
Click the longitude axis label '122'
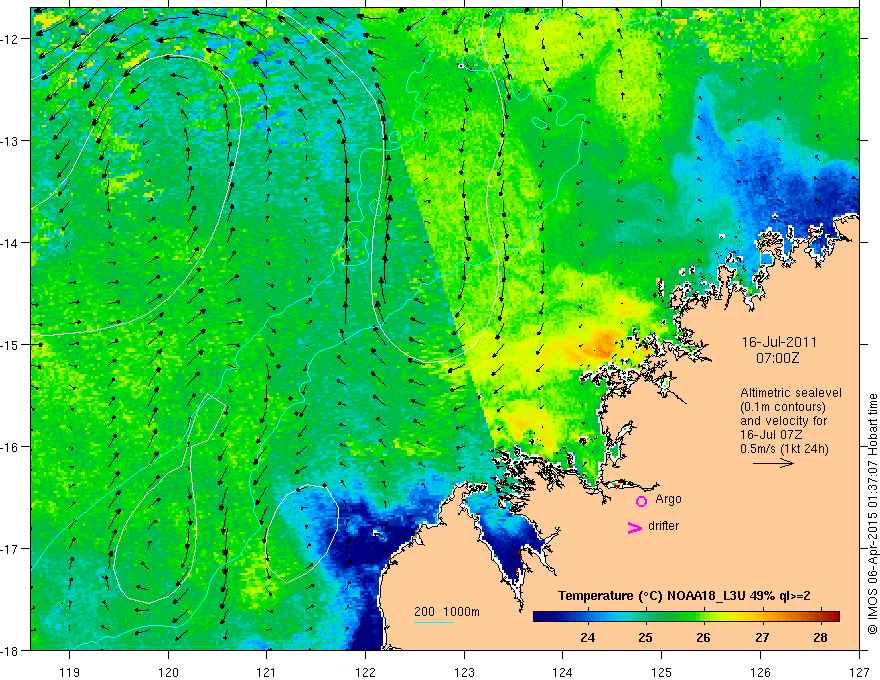click(x=365, y=672)
